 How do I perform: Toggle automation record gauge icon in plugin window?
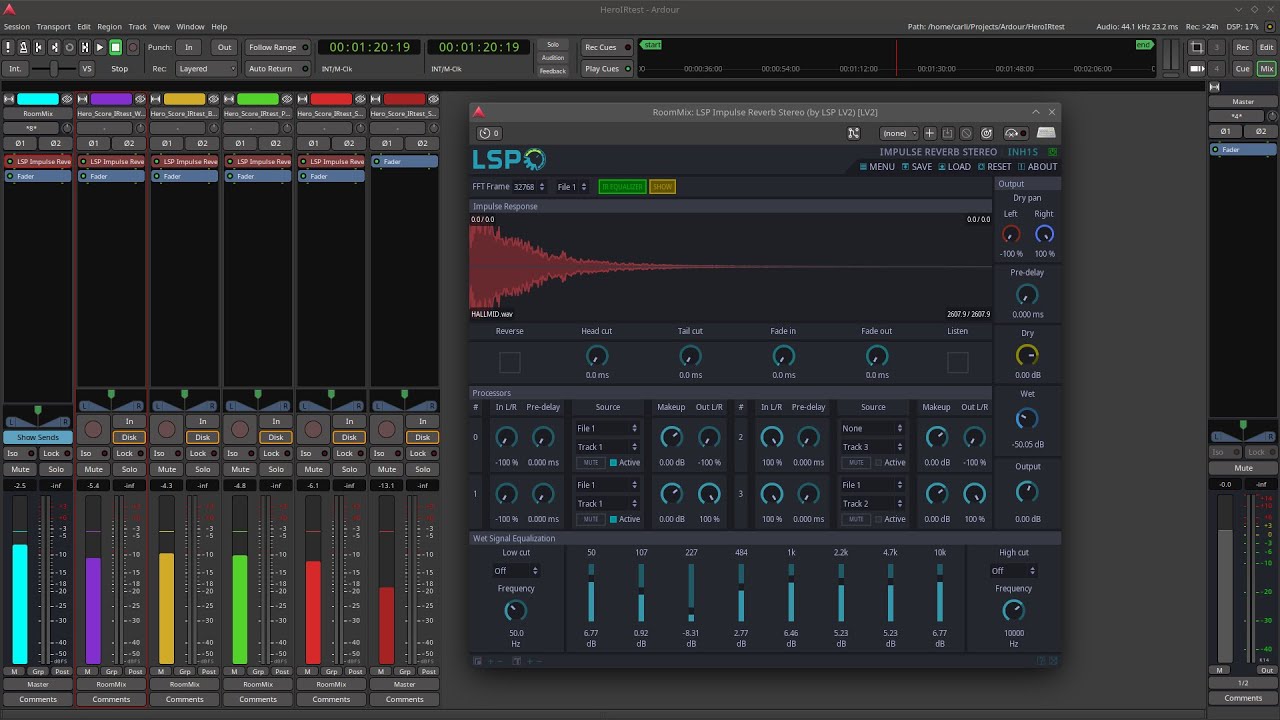coord(1016,133)
